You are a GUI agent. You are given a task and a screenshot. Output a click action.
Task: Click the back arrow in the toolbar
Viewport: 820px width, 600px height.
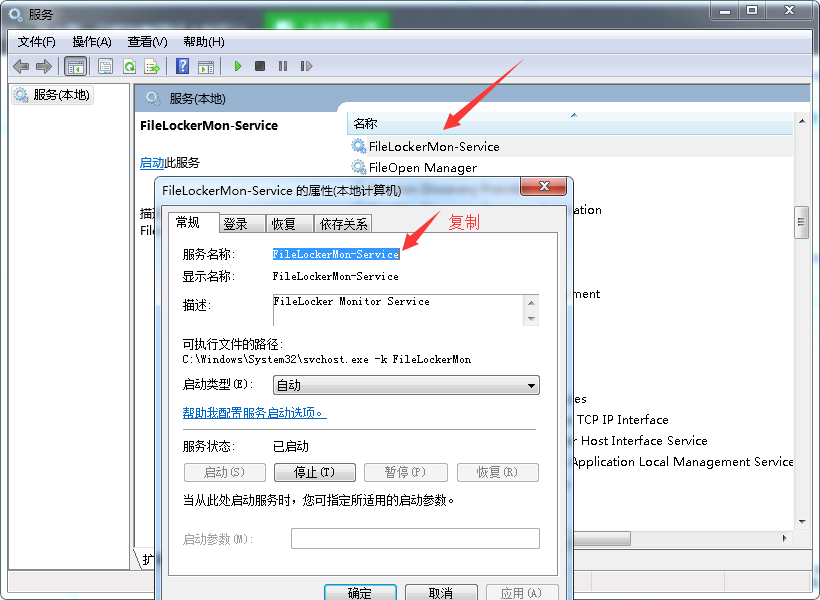pyautogui.click(x=20, y=66)
